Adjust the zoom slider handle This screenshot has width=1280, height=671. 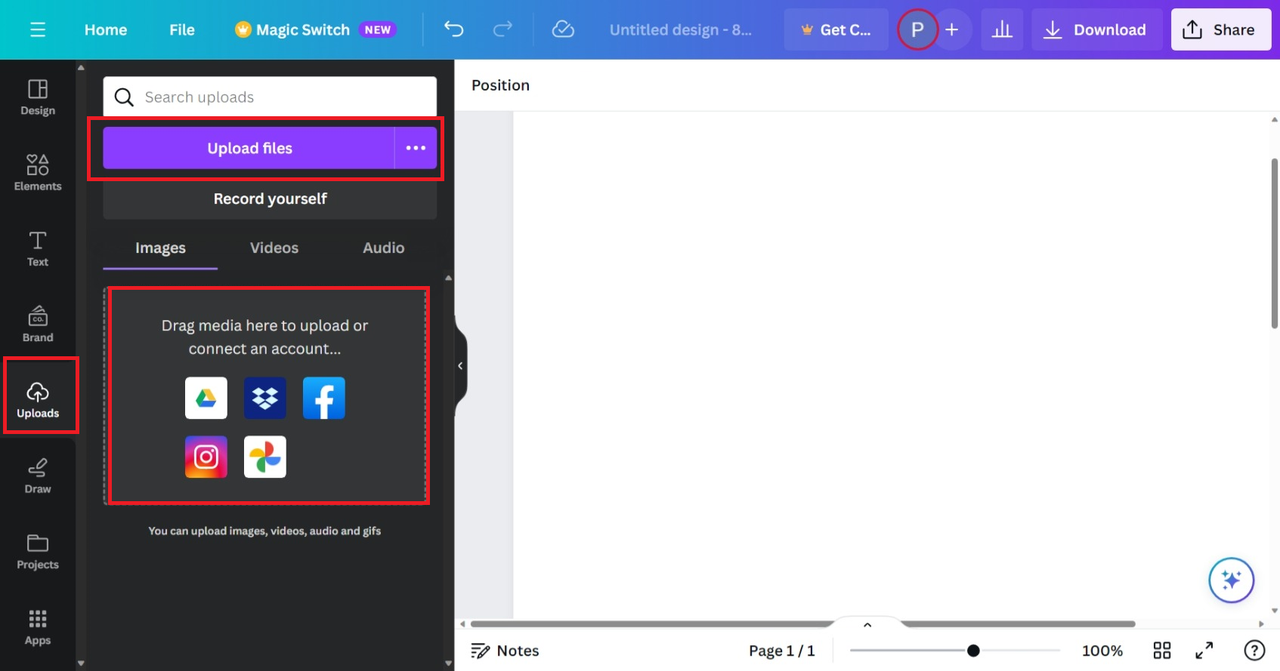[973, 651]
